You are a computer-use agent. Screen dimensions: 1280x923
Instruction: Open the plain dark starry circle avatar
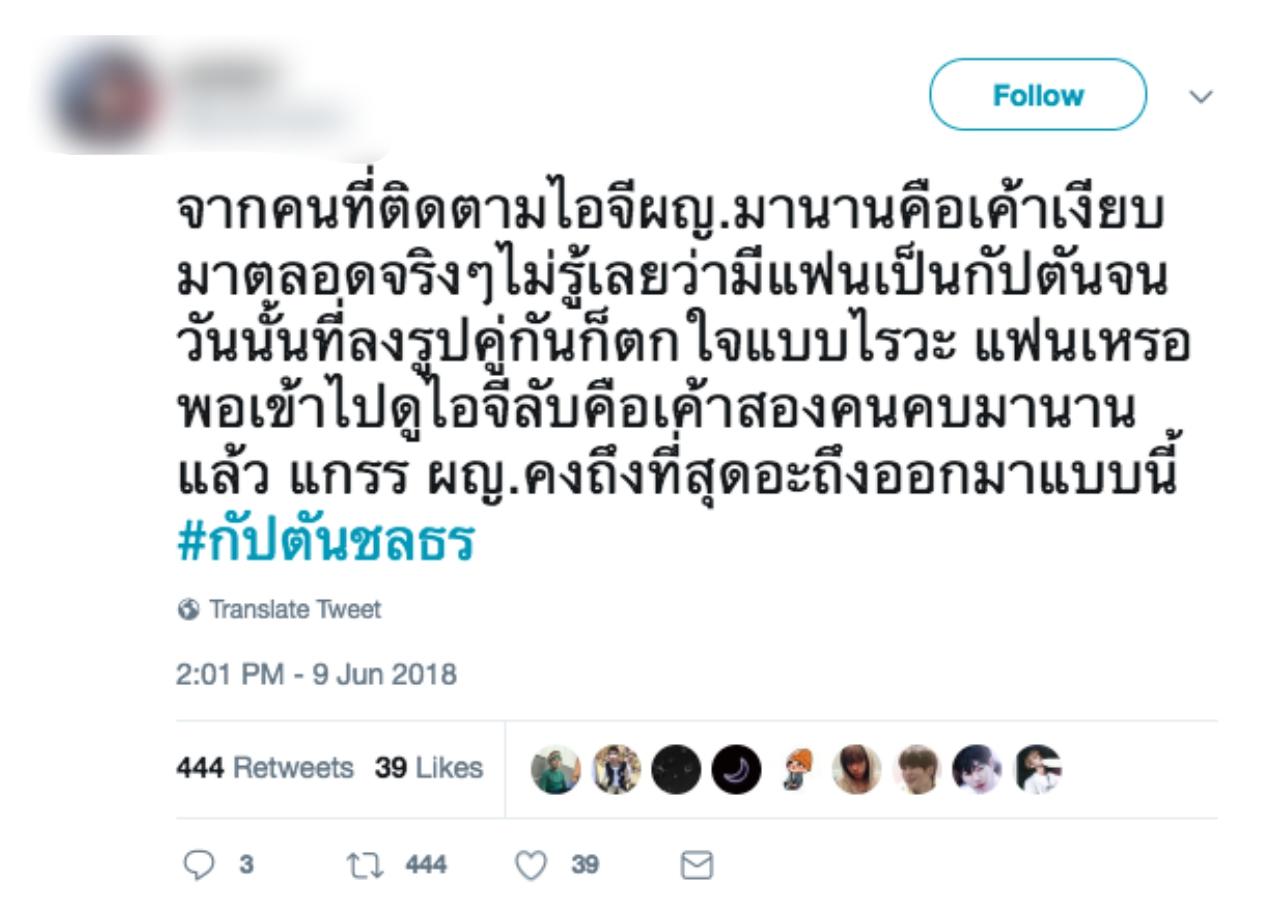670,769
